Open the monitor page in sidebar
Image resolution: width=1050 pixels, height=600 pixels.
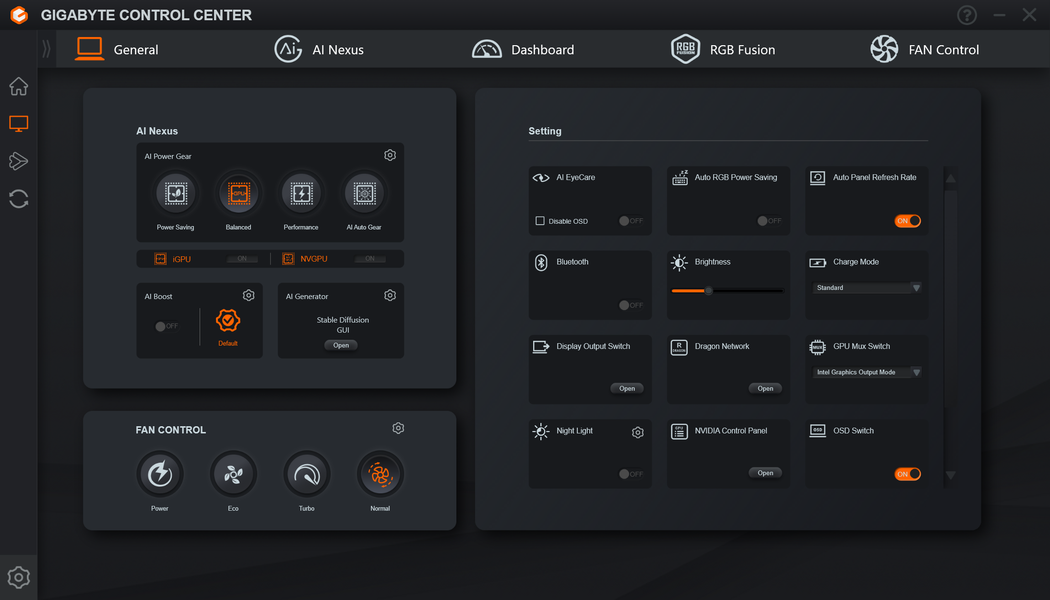pos(19,124)
